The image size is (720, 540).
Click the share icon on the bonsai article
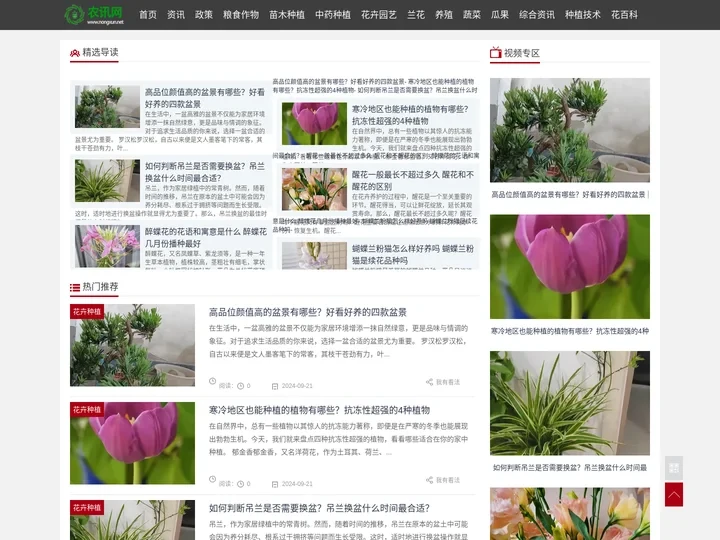click(429, 382)
